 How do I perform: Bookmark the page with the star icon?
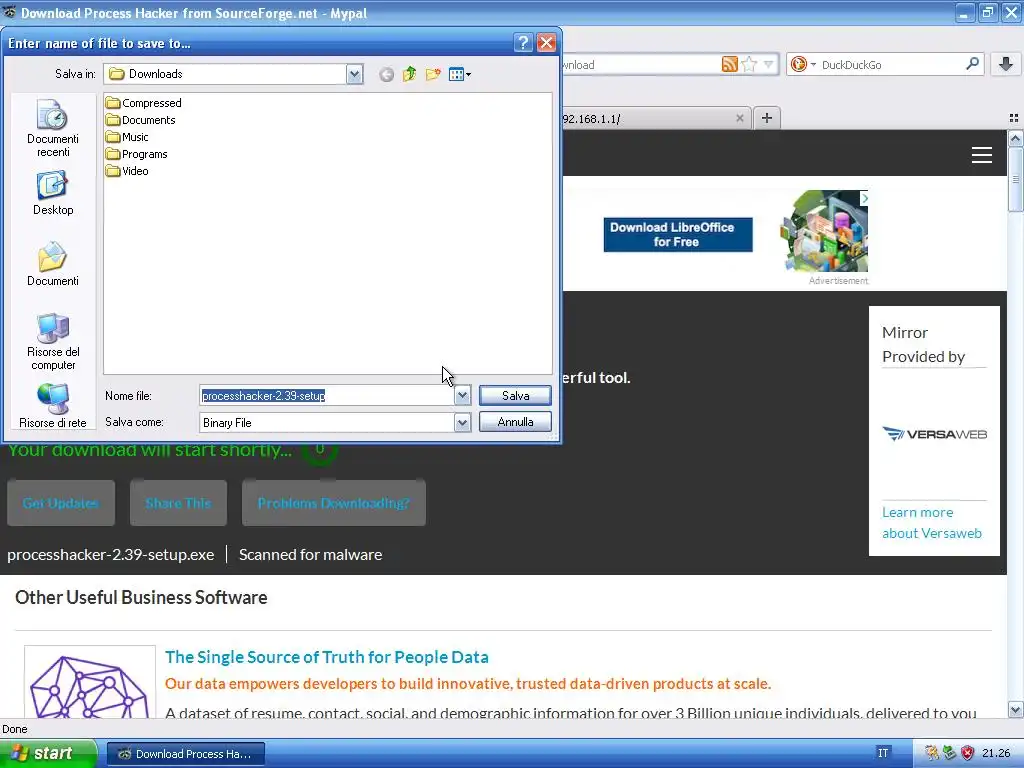coord(749,64)
